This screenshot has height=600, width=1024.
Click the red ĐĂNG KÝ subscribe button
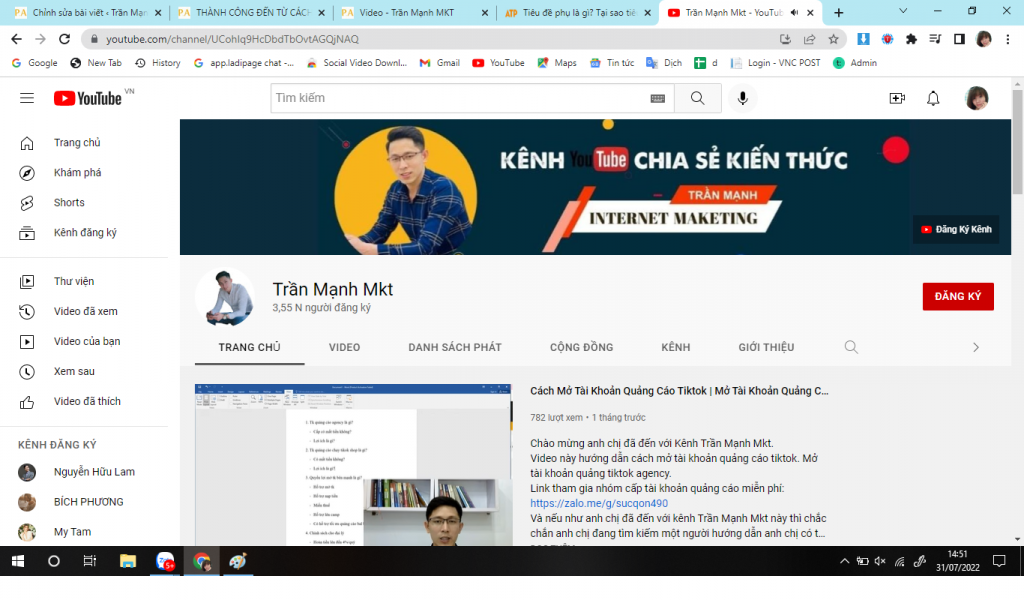(957, 296)
